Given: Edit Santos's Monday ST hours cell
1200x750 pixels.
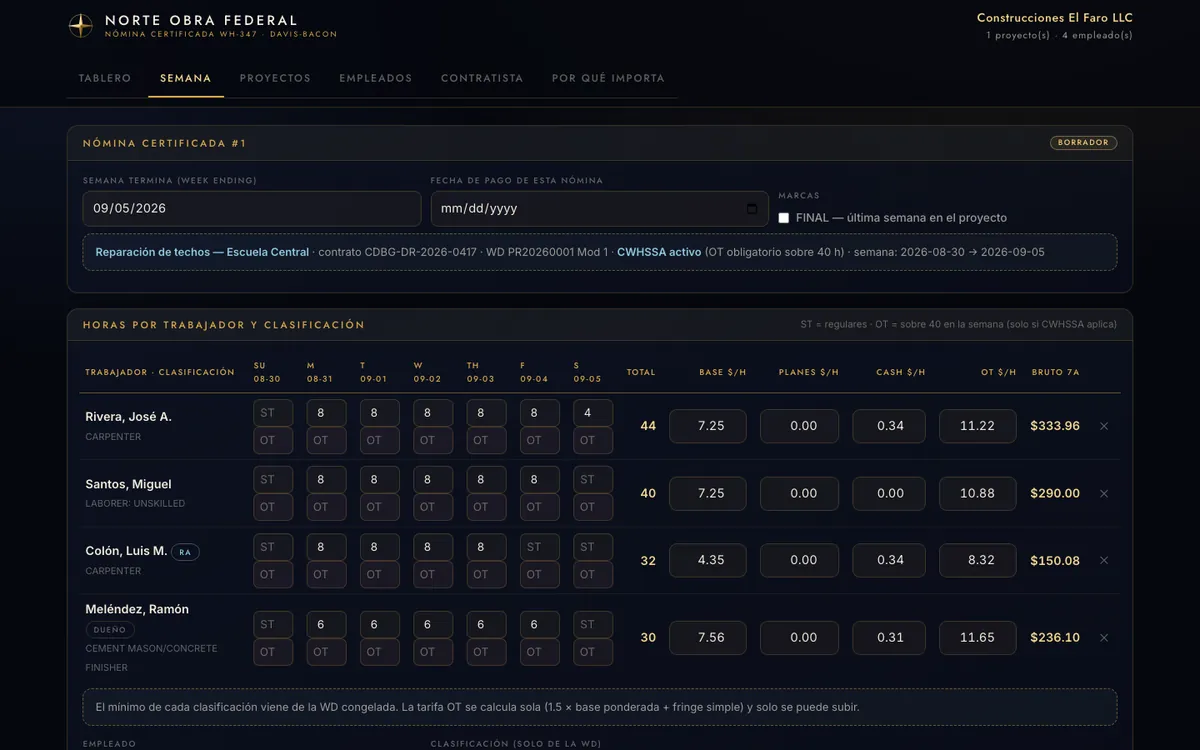Looking at the screenshot, I should click(x=326, y=480).
